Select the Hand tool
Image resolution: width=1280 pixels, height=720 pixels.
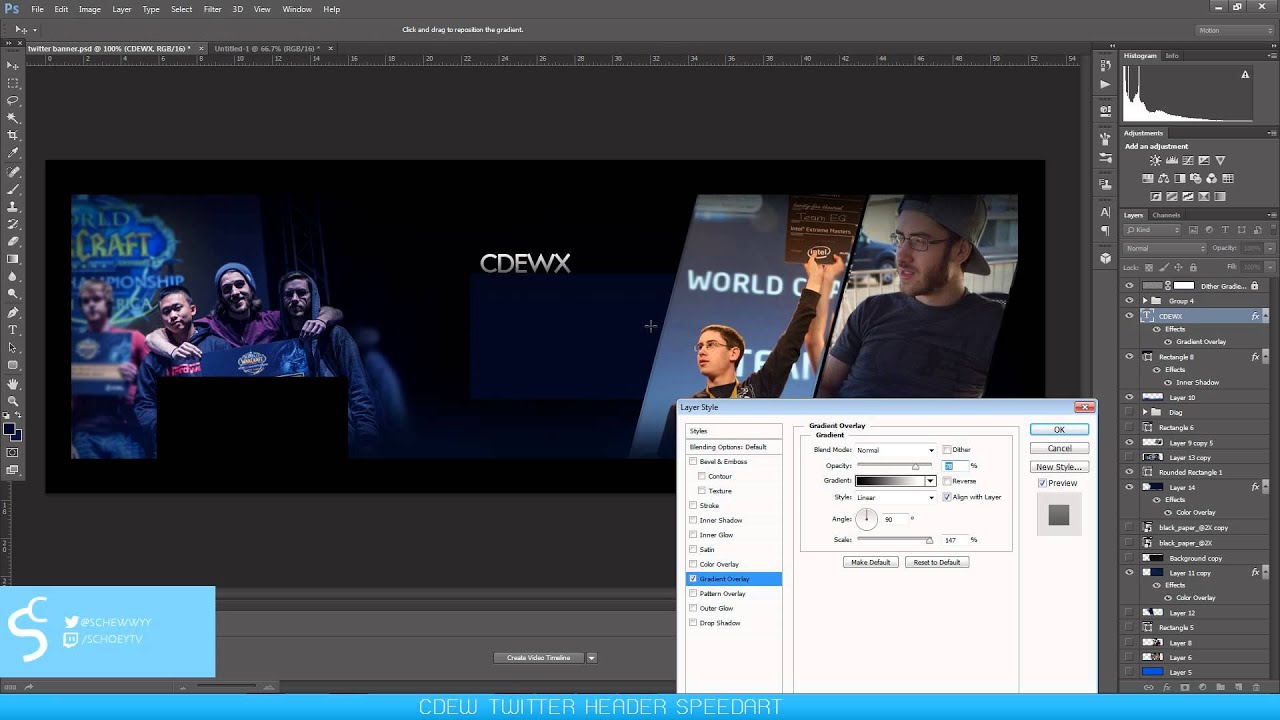pos(13,384)
